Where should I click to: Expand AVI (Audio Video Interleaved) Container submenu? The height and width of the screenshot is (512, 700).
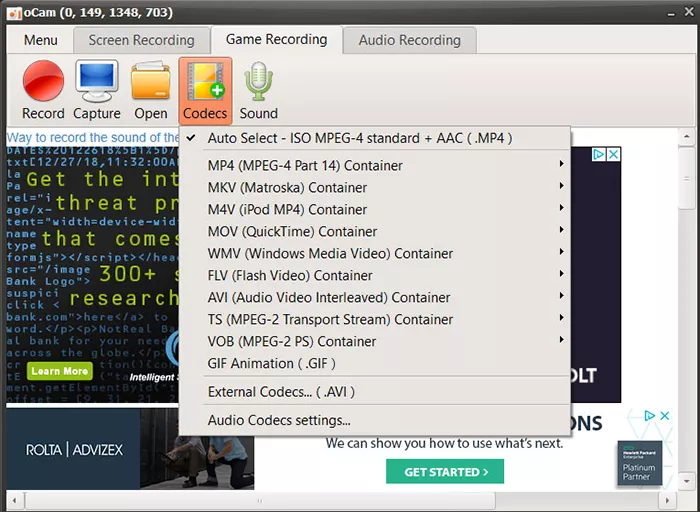pyautogui.click(x=375, y=297)
